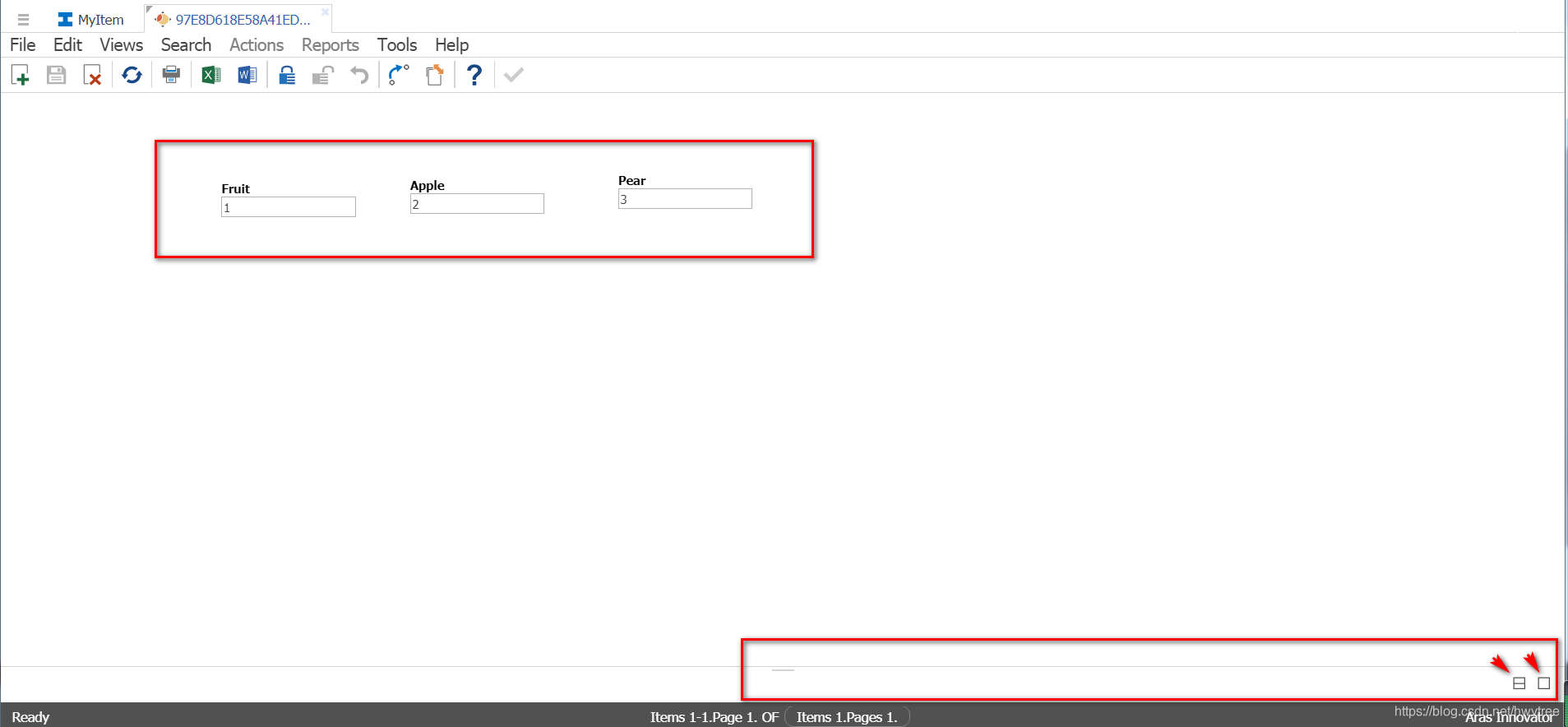Open the Search menu

(x=186, y=45)
